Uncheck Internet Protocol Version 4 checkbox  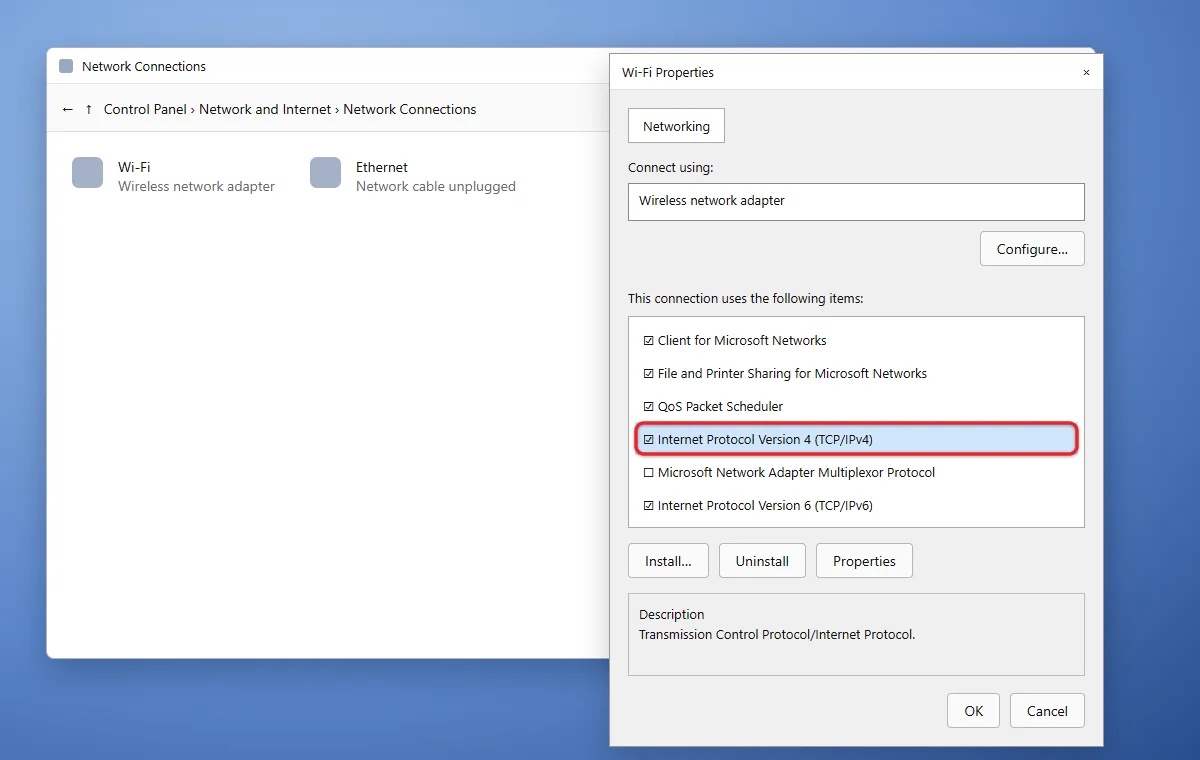[648, 440]
